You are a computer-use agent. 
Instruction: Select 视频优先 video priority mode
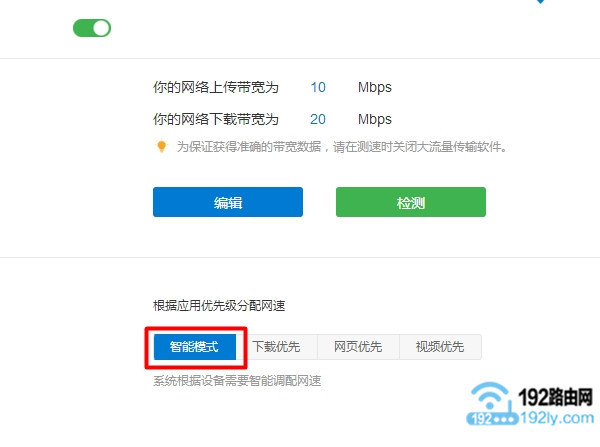pyautogui.click(x=439, y=347)
